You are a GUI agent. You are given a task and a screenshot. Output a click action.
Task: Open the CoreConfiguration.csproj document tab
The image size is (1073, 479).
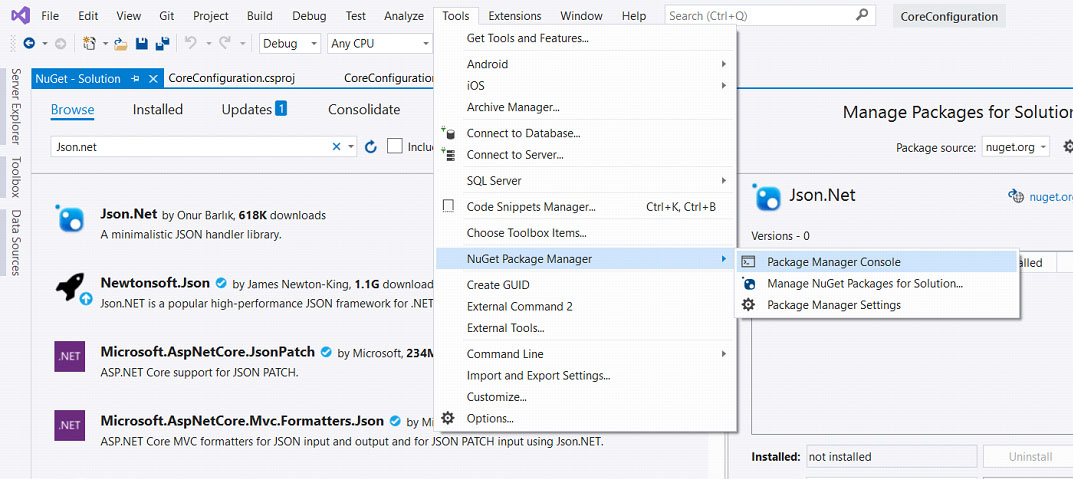click(231, 79)
